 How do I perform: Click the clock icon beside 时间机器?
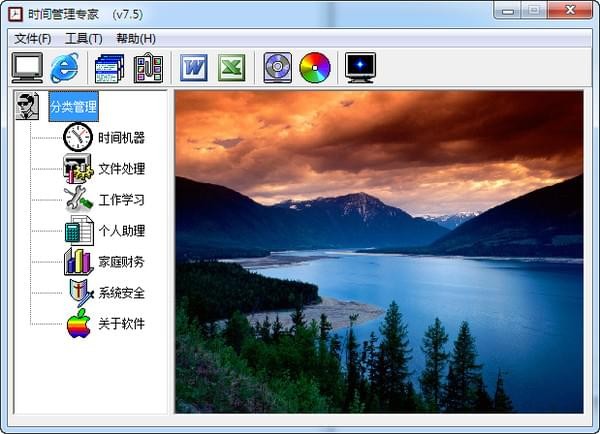[x=78, y=137]
